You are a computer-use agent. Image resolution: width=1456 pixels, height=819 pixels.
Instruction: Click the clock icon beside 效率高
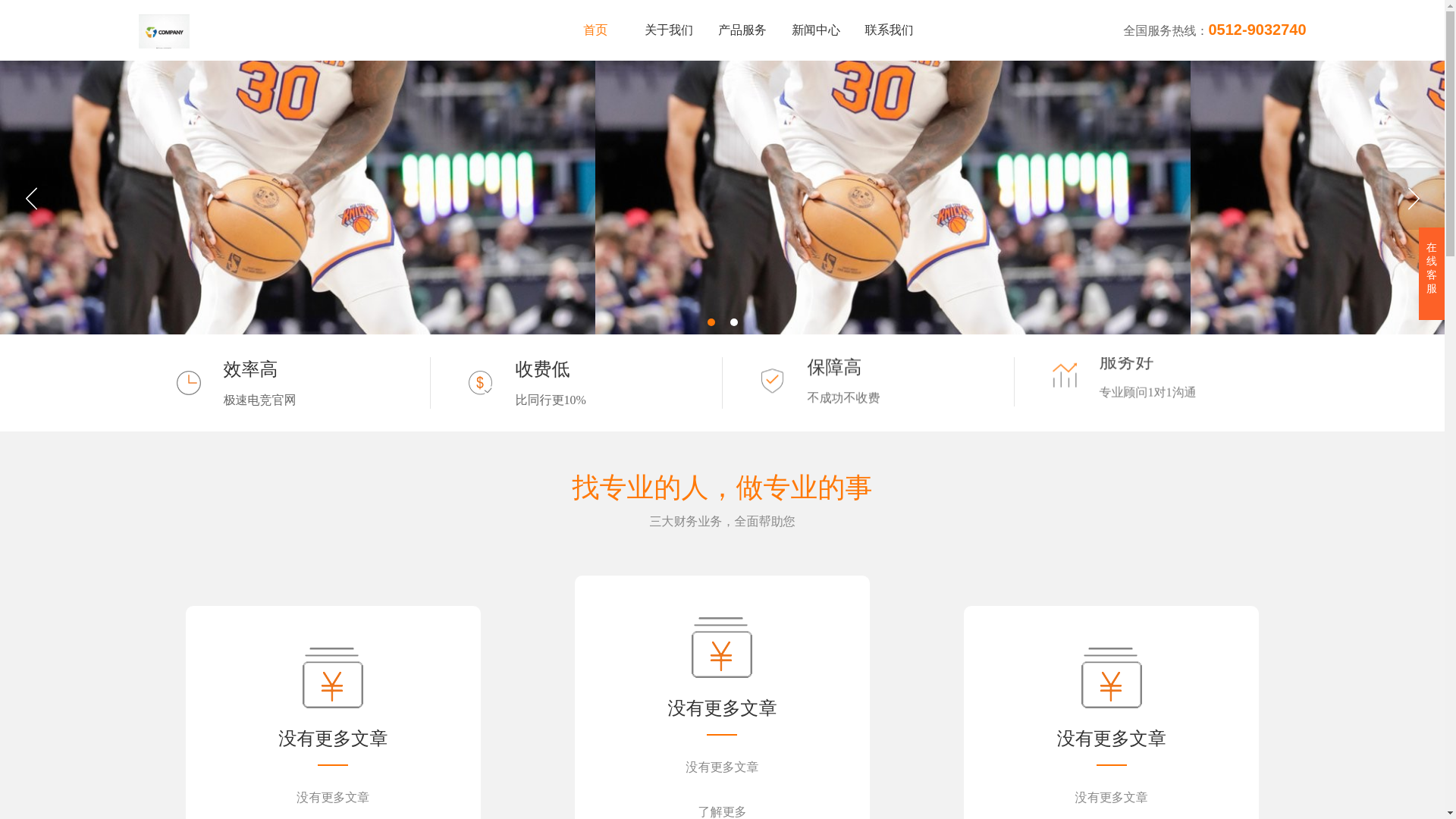pyautogui.click(x=189, y=383)
